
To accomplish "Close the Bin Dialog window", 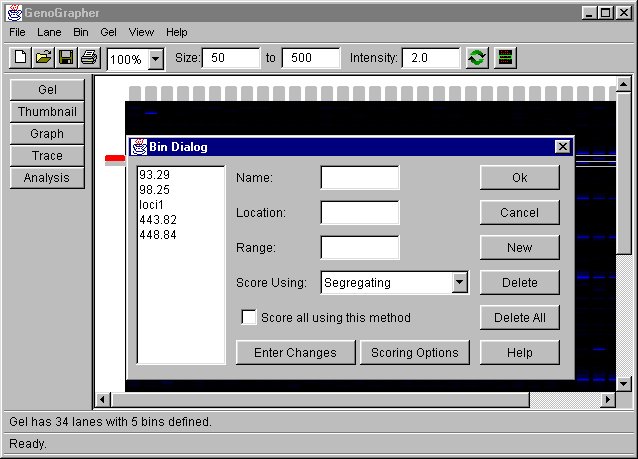I will pos(562,147).
